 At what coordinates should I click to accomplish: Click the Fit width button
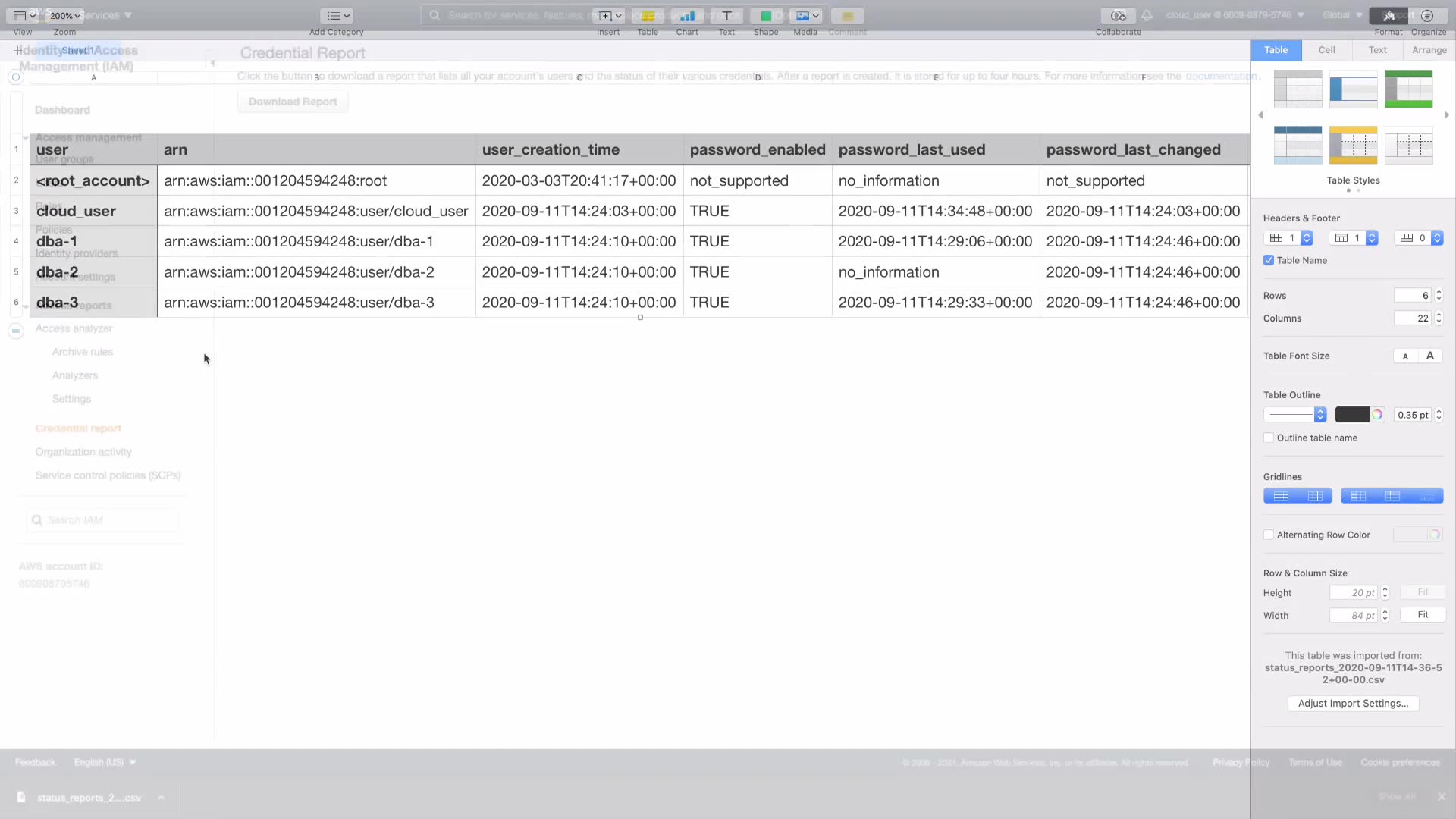click(x=1423, y=615)
